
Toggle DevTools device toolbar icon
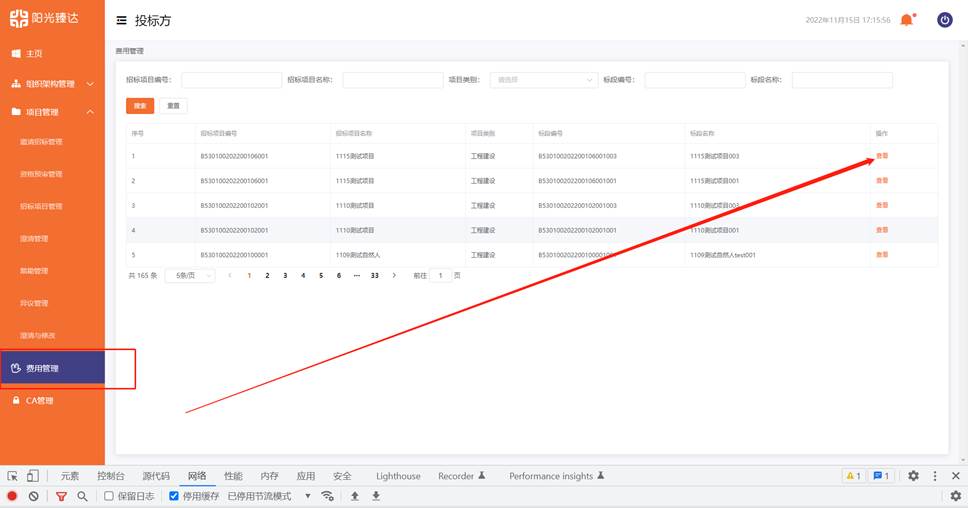point(33,476)
